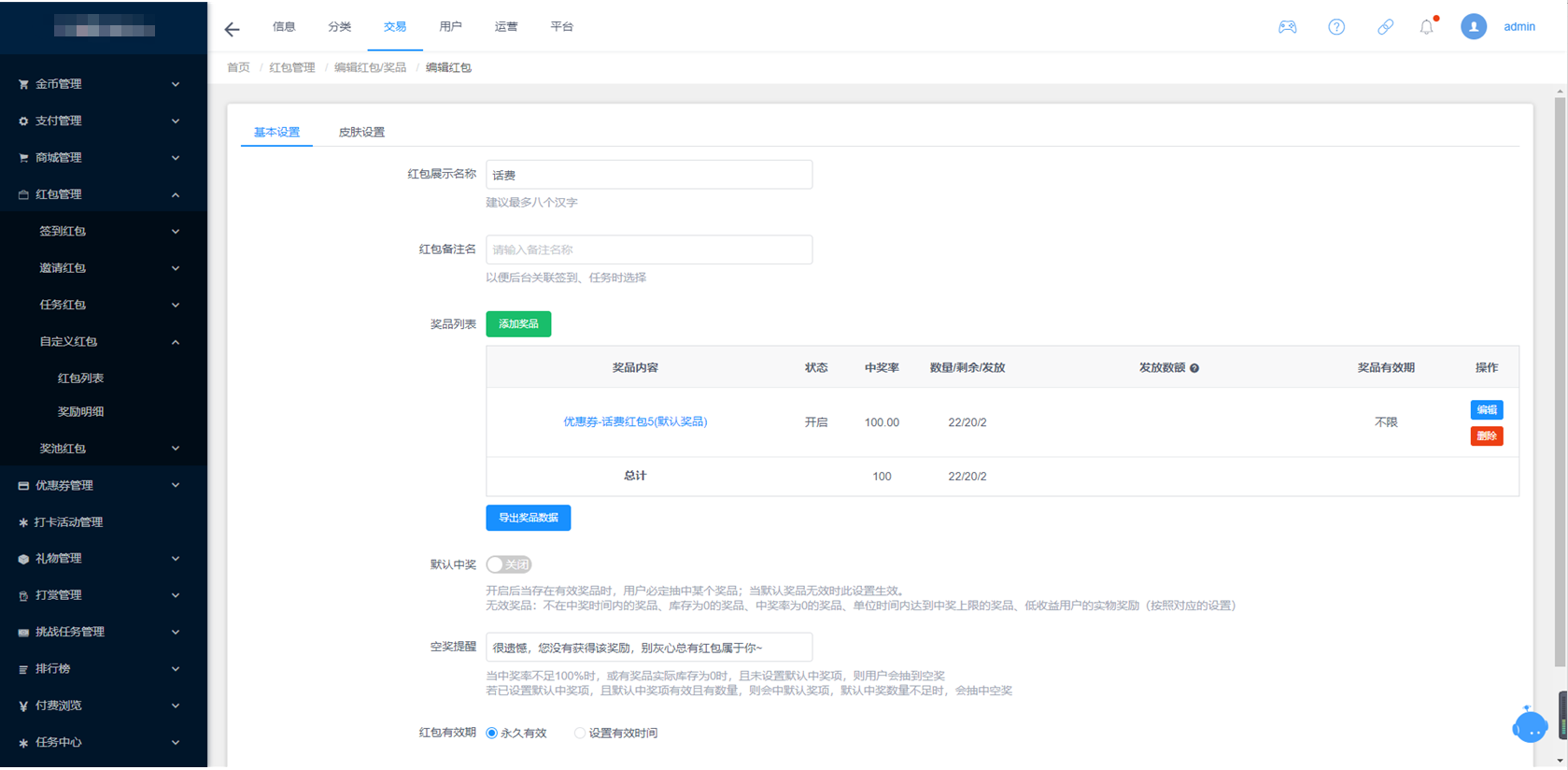Screen dimensions: 1568x770
Task: Open the notifications bell icon
Action: (x=1426, y=27)
